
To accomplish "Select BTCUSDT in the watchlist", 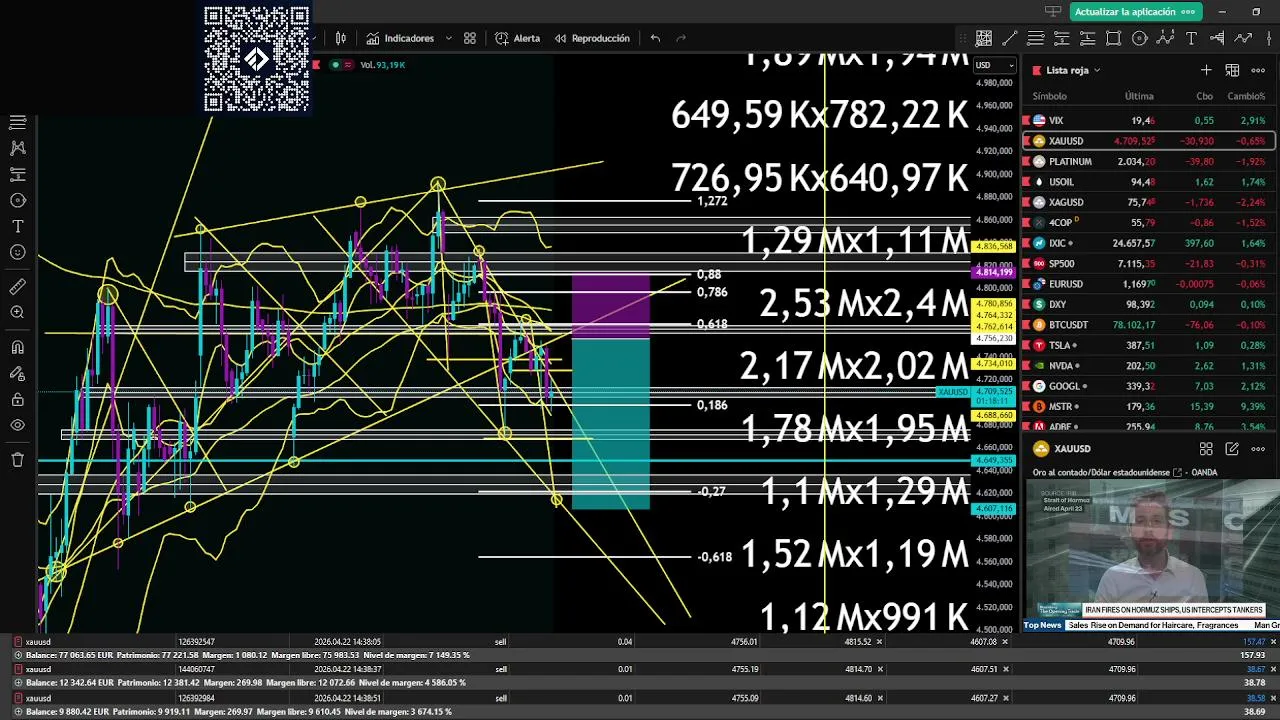I will [1148, 325].
